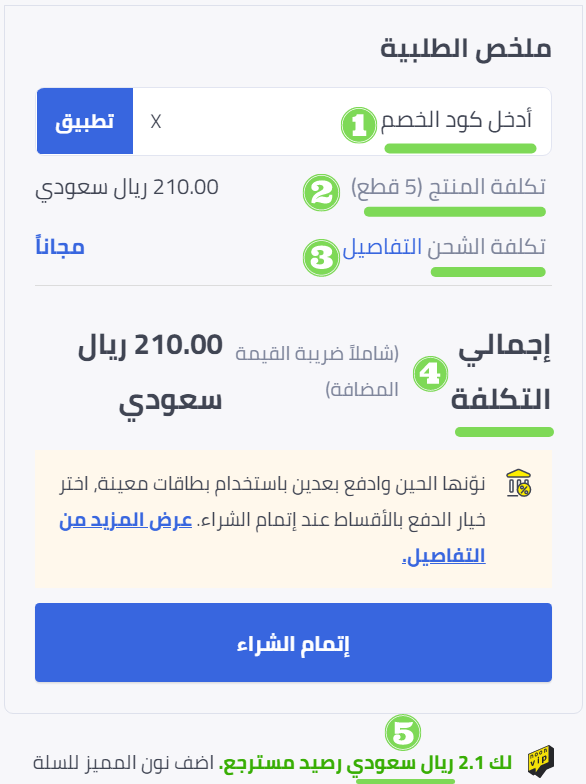The image size is (586, 784).
Task: Click the تكلفة المنتج (5 قطع) label
Action: coord(448,187)
